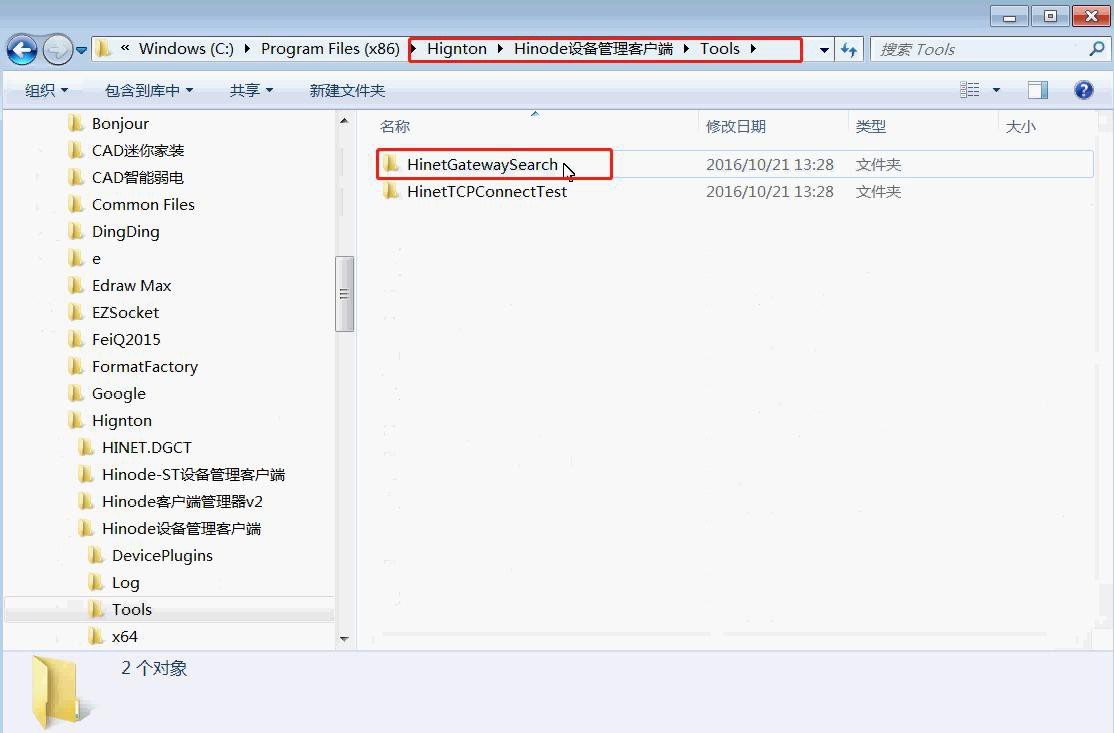Click the help question mark icon
1114x733 pixels.
pyautogui.click(x=1083, y=90)
